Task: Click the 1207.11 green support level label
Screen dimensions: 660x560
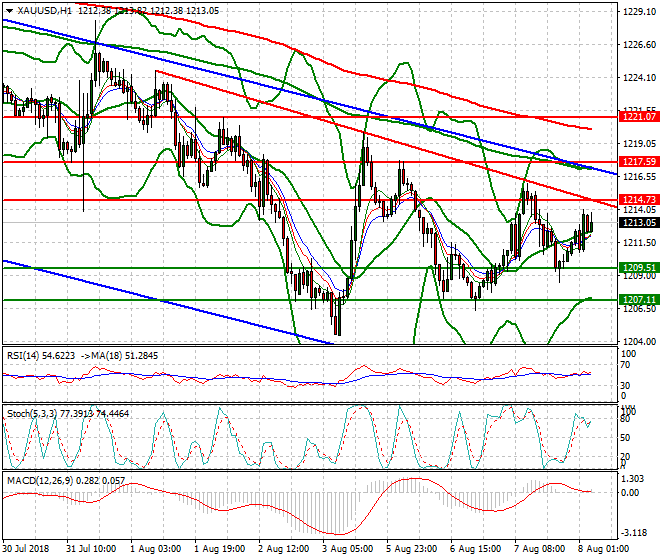Action: click(639, 300)
